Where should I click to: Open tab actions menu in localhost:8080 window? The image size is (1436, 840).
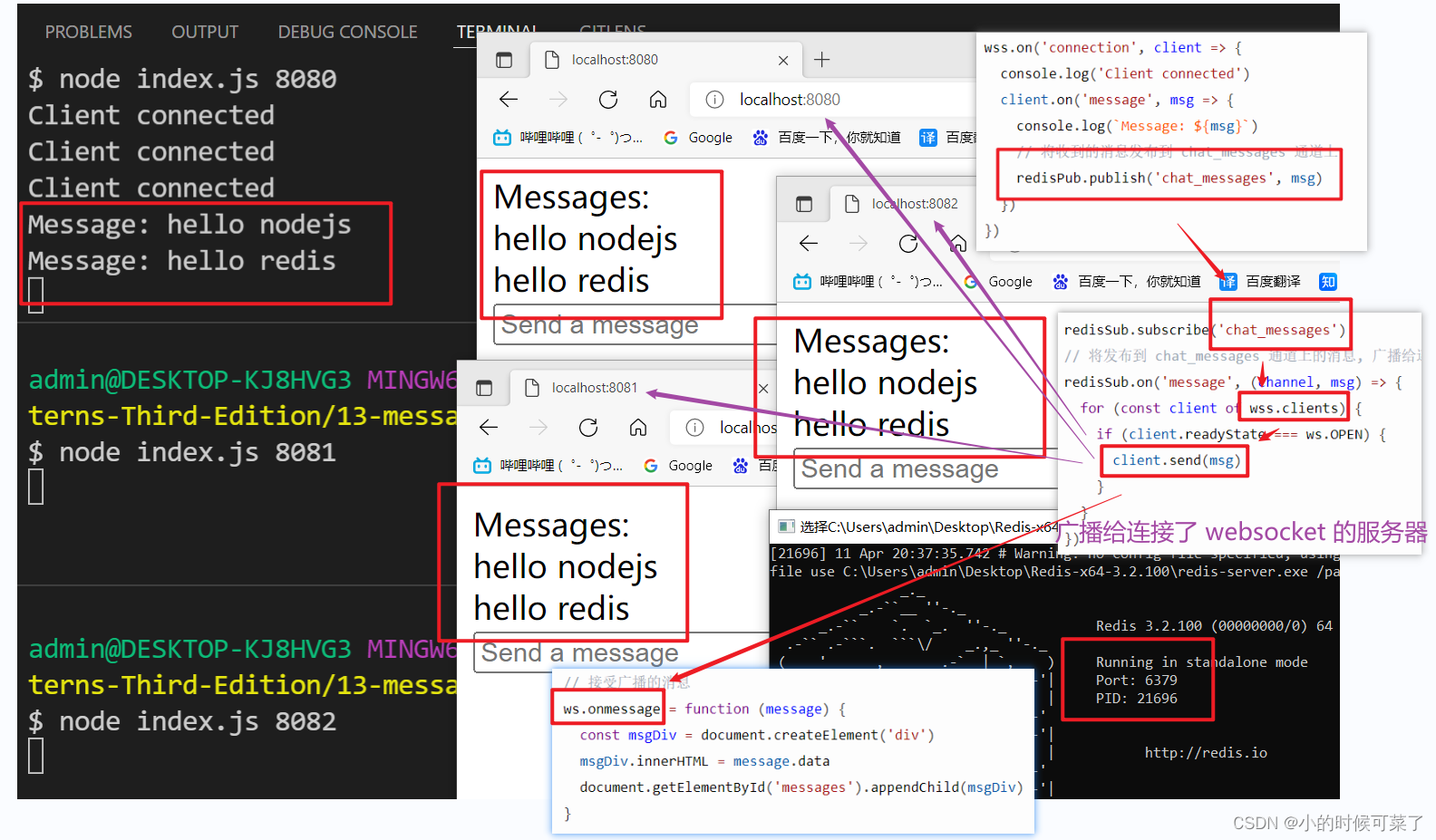pyautogui.click(x=504, y=60)
